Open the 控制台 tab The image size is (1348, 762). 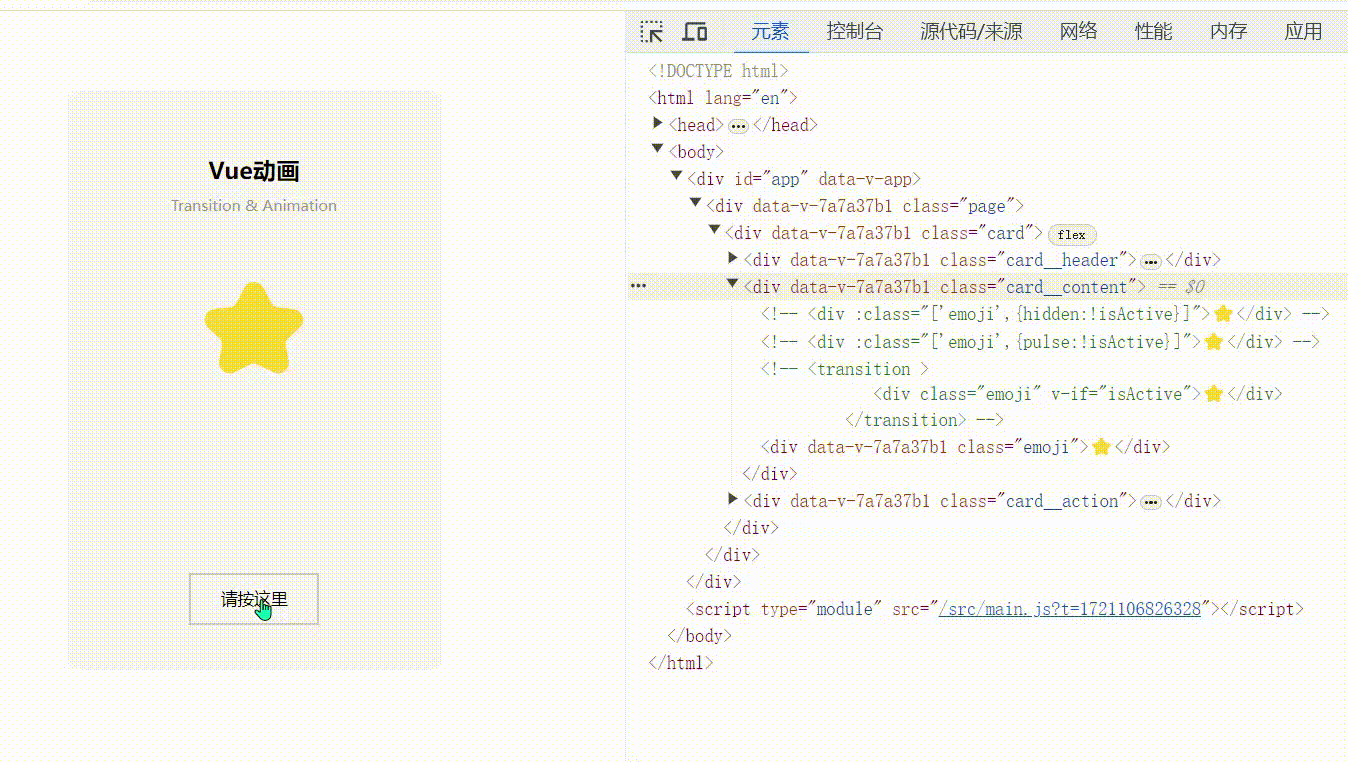click(855, 31)
